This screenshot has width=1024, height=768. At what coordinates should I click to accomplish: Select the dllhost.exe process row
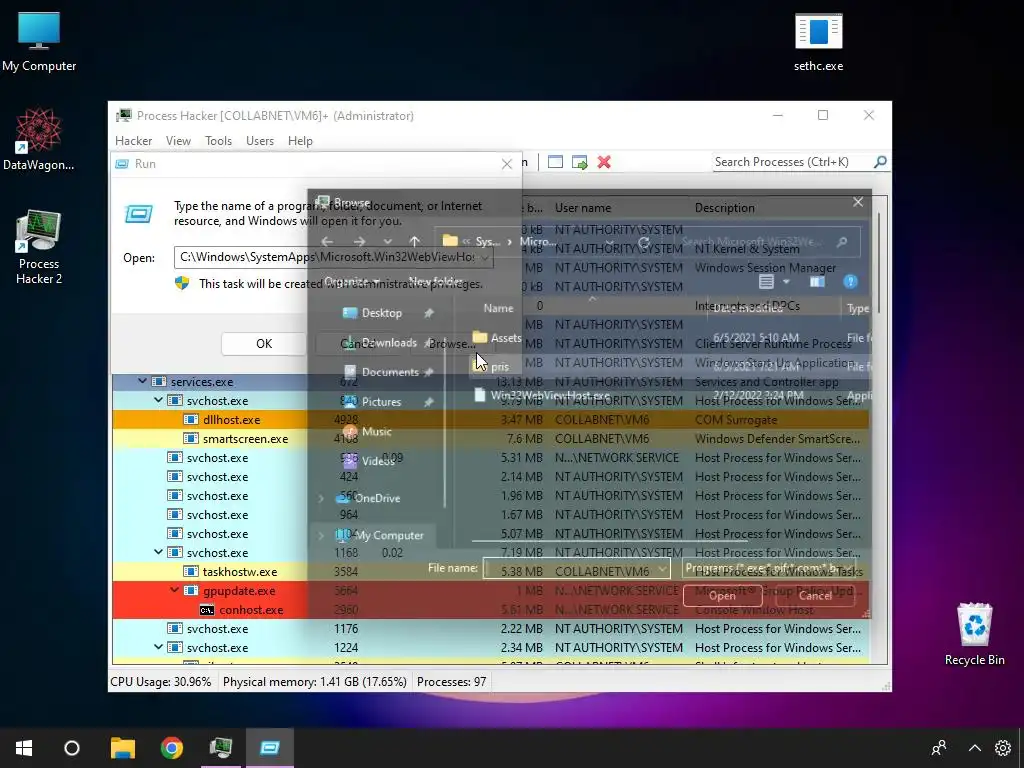(x=490, y=419)
